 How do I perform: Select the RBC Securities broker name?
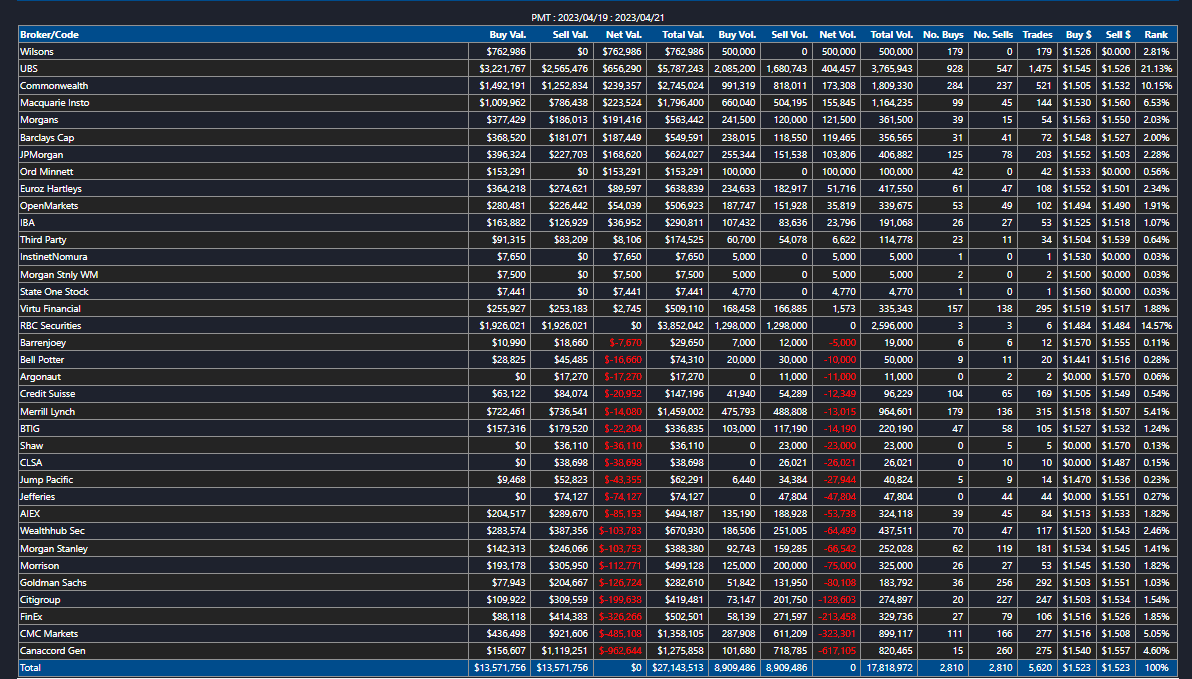(x=50, y=325)
